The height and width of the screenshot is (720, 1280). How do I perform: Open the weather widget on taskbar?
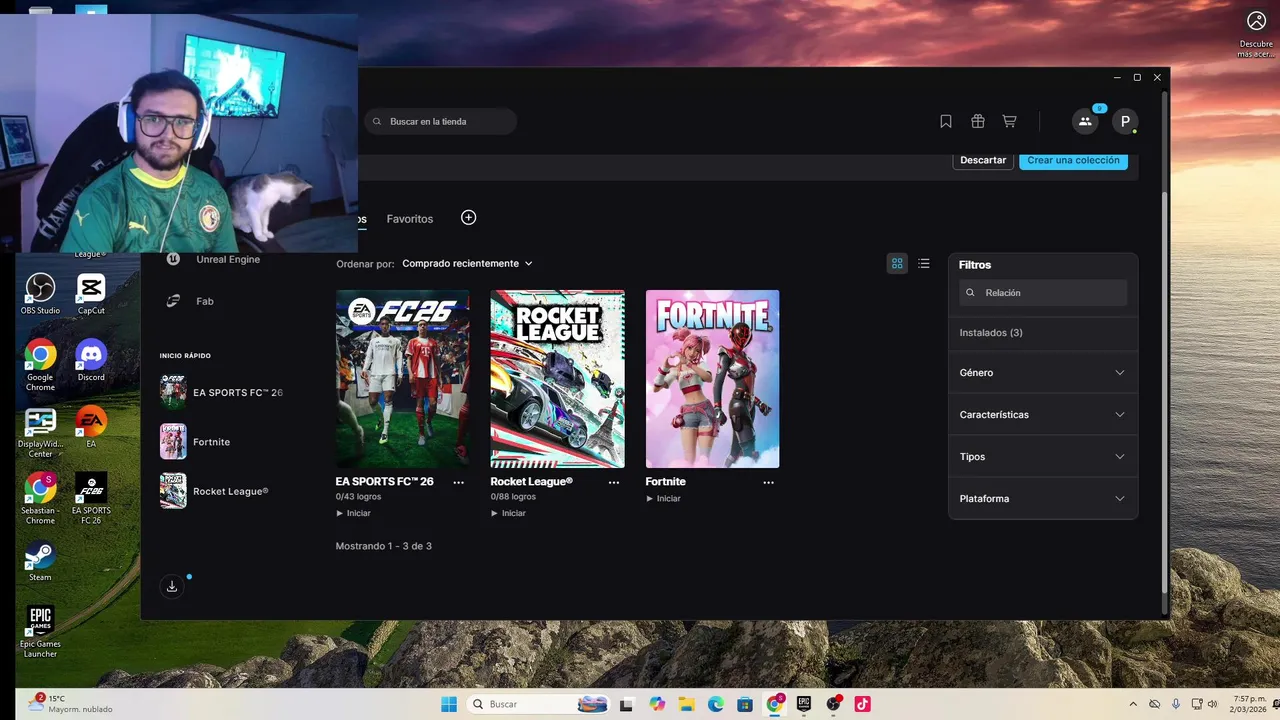click(70, 704)
